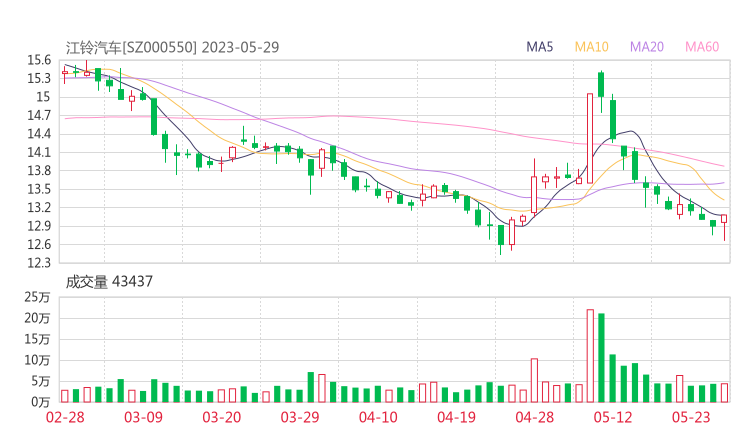Click the 14.1 price axis value
Image resolution: width=740 pixels, height=440 pixels.
pos(39,152)
